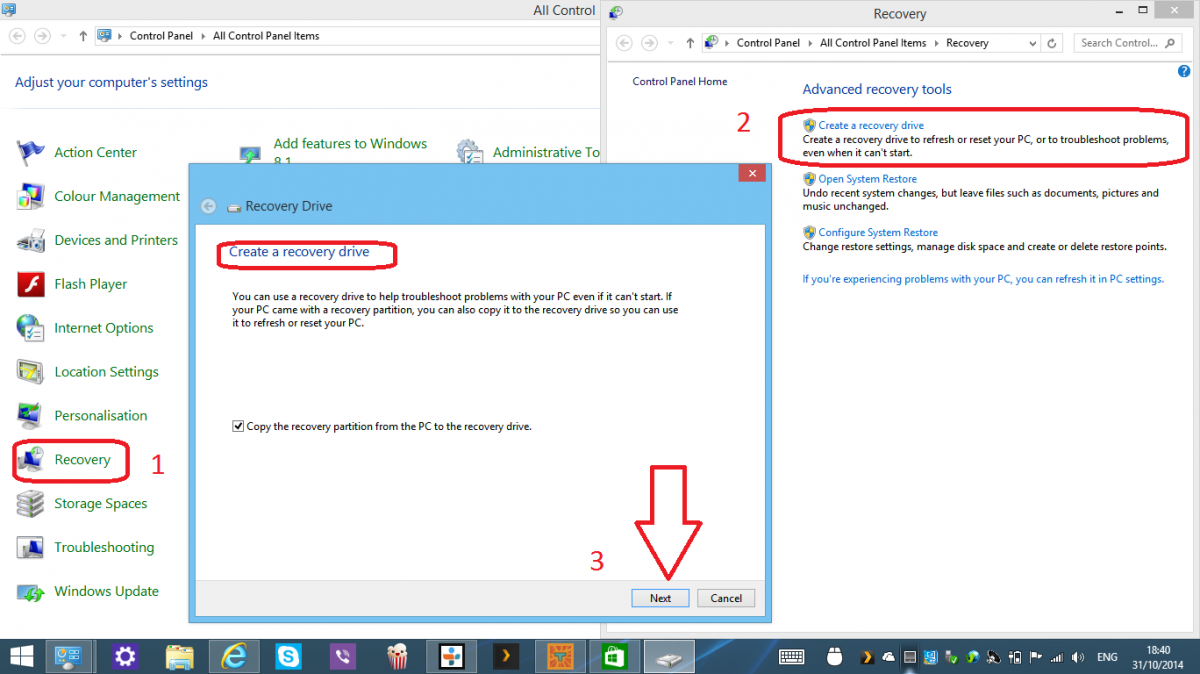
Task: Open Location Settings icon
Action: point(31,372)
